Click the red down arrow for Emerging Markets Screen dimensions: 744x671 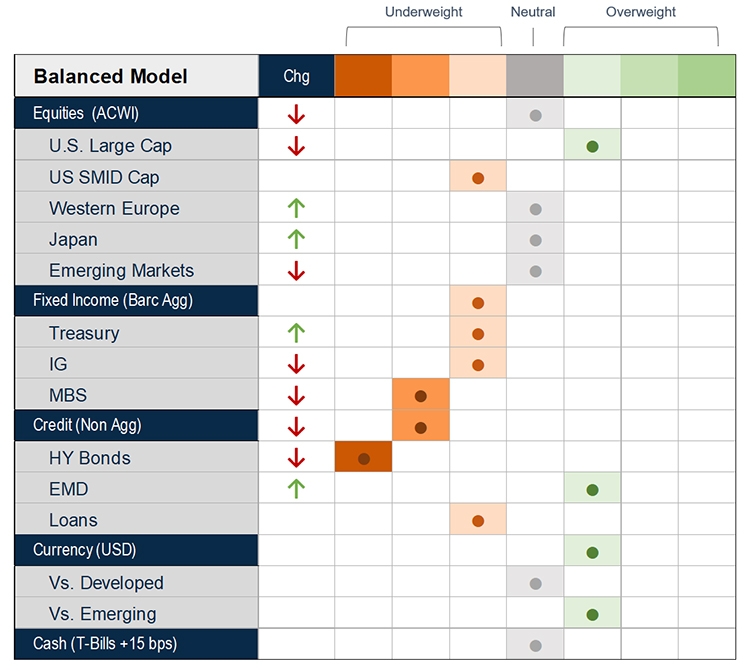[x=296, y=270]
